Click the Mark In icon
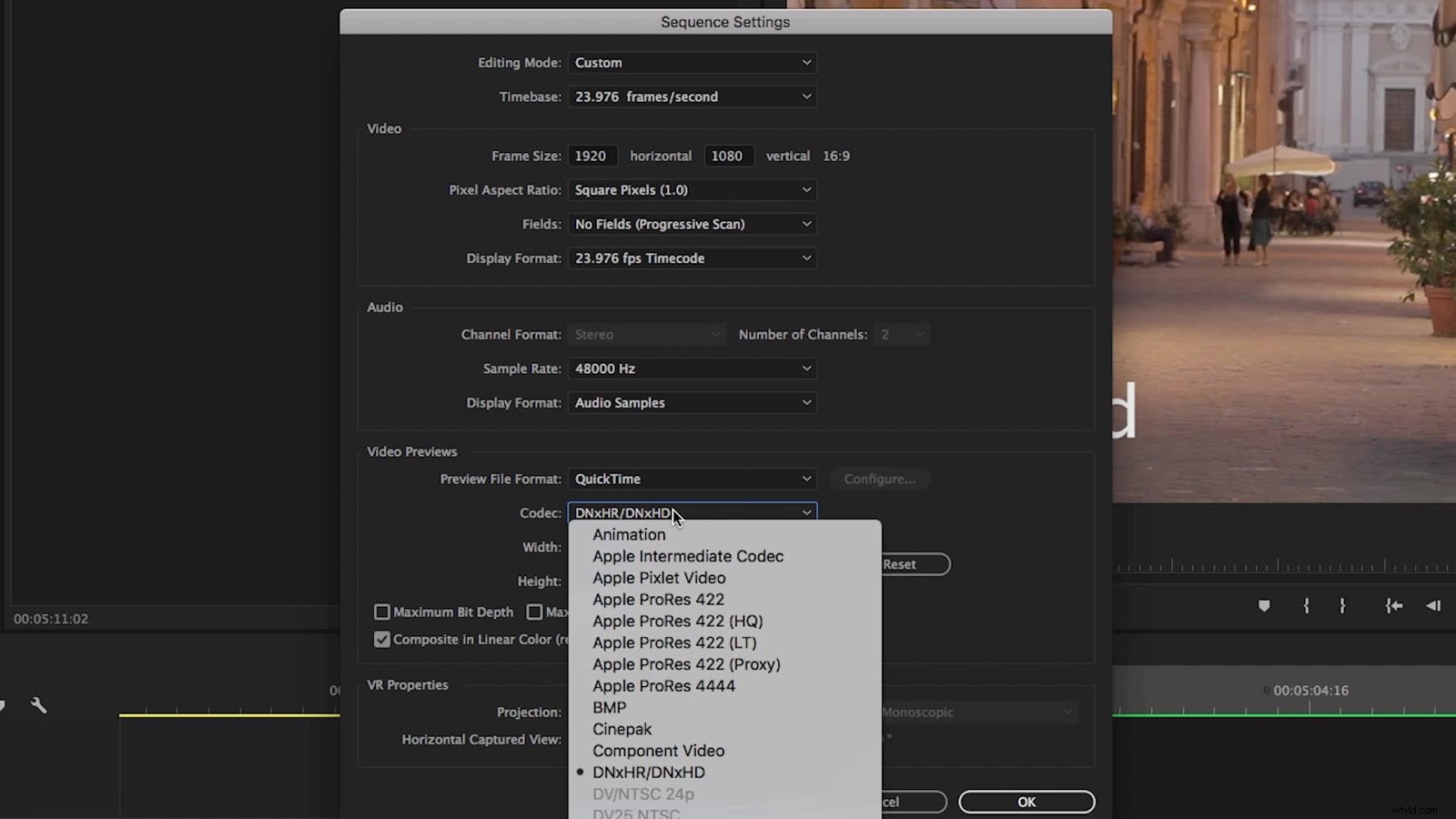This screenshot has width=1456, height=819. [1307, 605]
